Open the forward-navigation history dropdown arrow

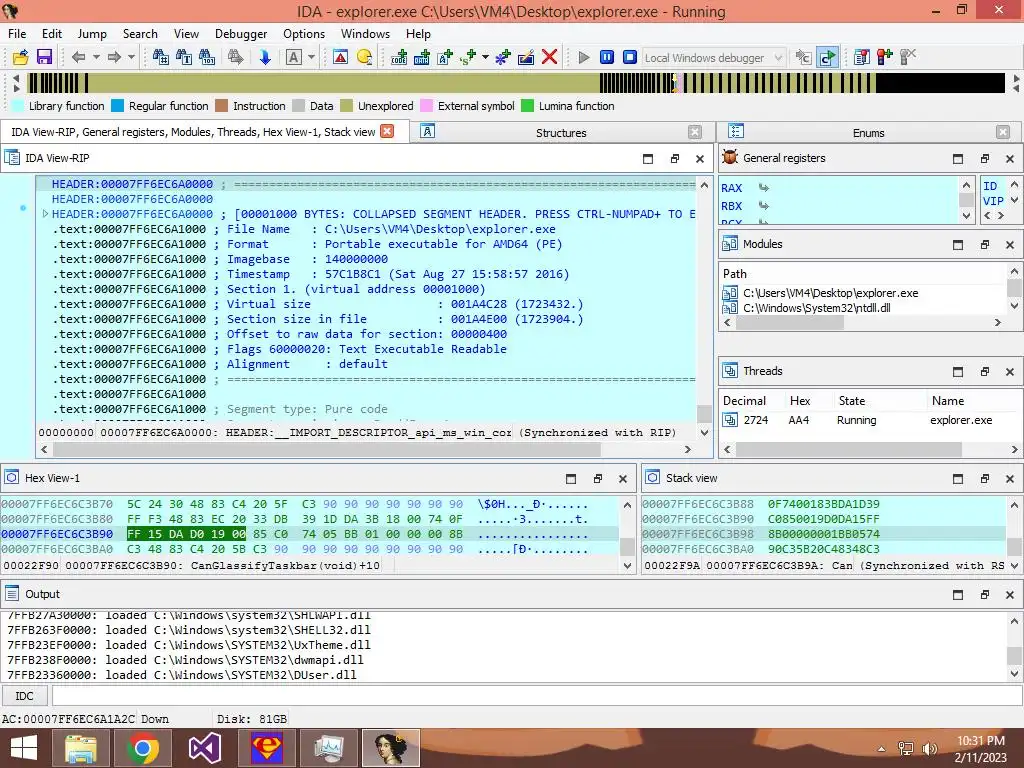click(x=131, y=57)
